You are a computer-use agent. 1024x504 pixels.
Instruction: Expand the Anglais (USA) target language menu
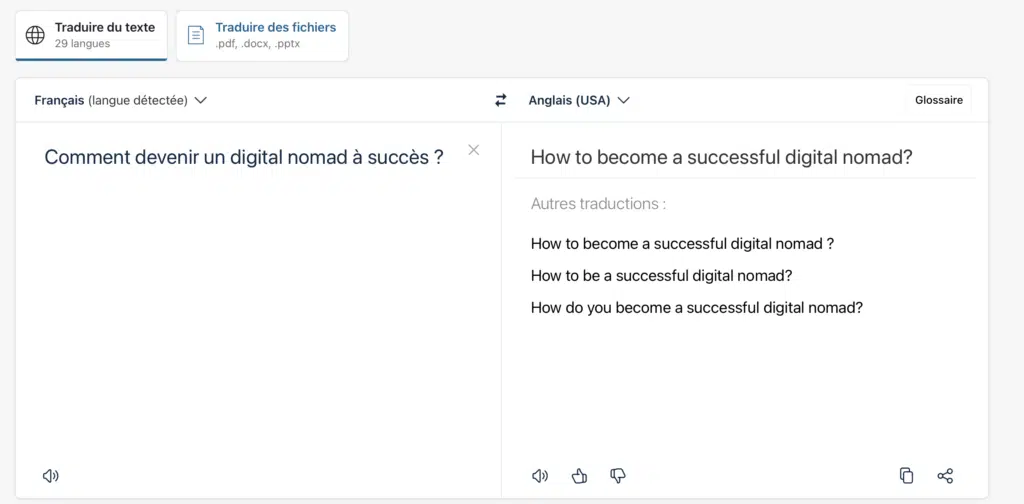(x=579, y=100)
